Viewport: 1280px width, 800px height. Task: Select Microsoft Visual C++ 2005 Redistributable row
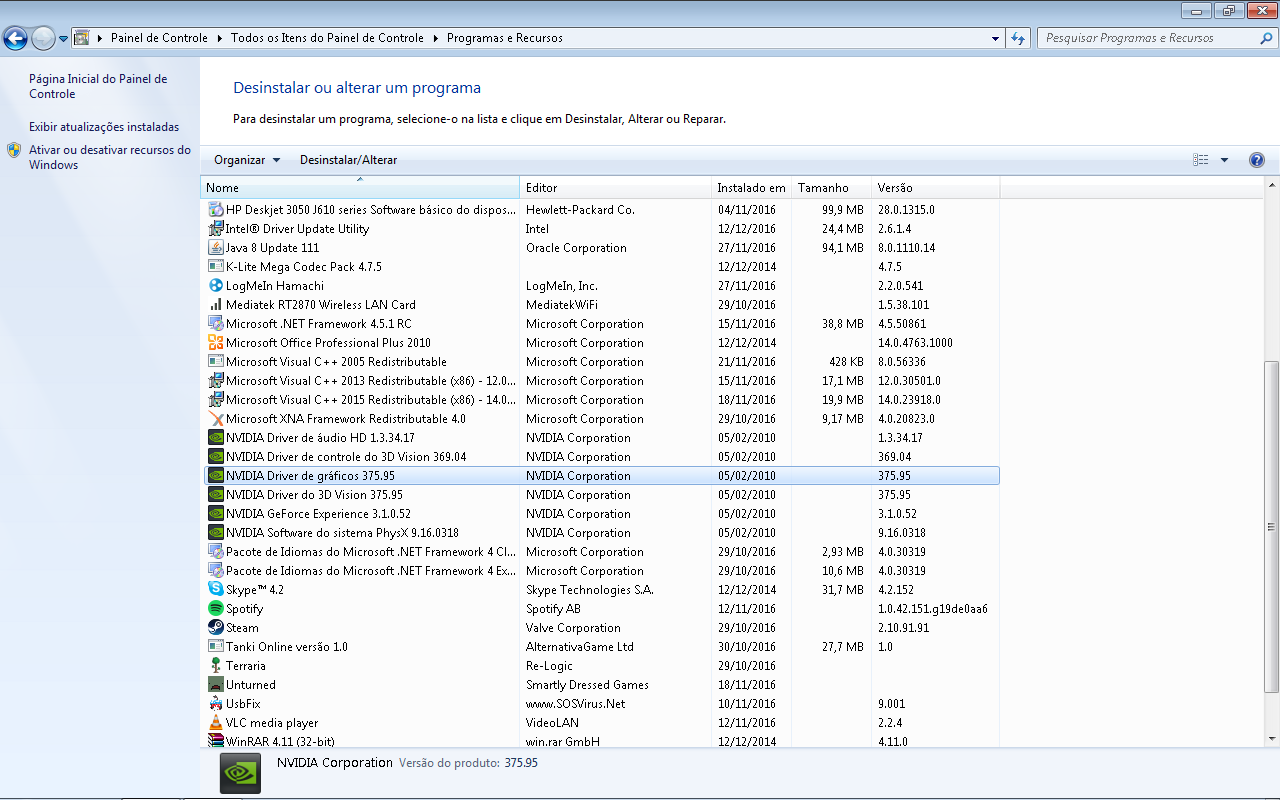[602, 362]
